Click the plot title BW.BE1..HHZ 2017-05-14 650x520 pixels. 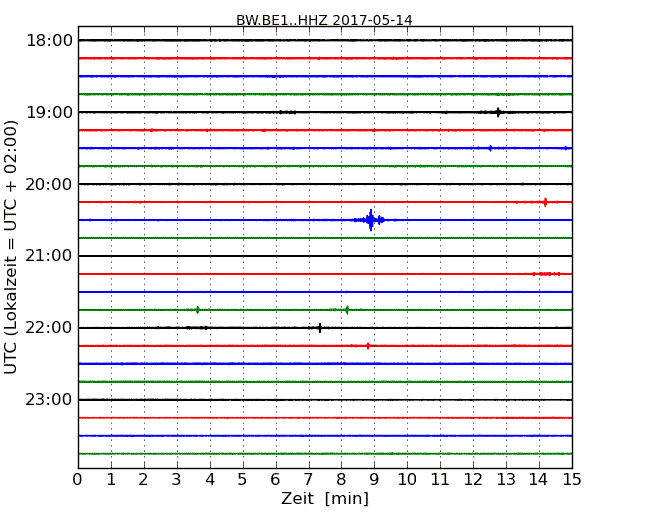click(324, 20)
